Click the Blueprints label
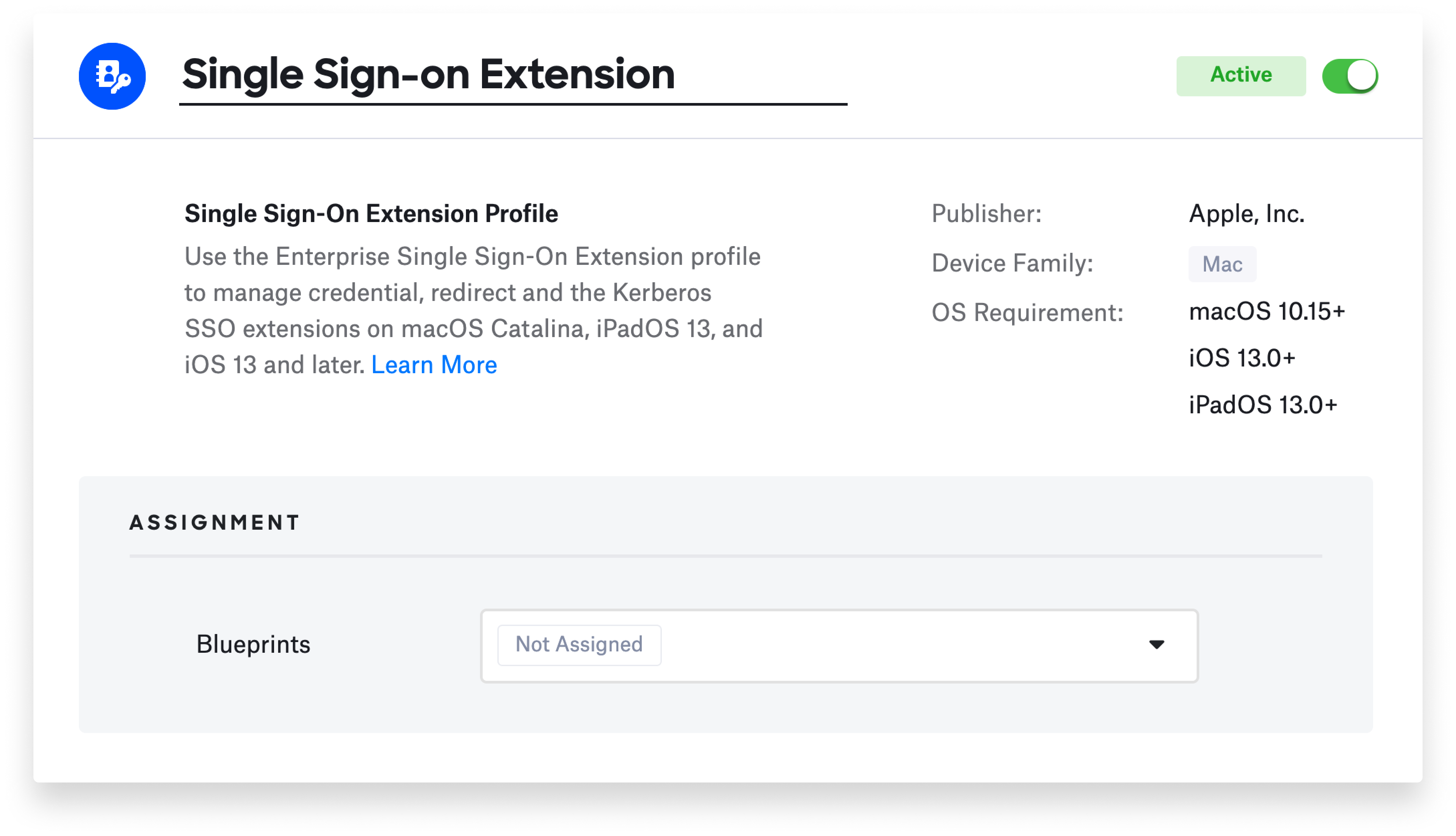Image resolution: width=1456 pixels, height=836 pixels. tap(253, 644)
